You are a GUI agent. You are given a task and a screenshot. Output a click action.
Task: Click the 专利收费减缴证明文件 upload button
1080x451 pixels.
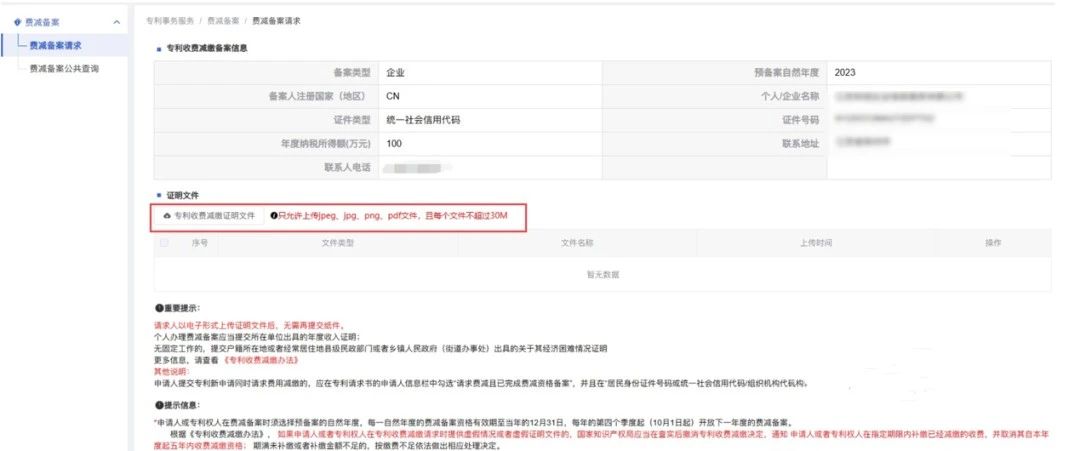tap(208, 215)
